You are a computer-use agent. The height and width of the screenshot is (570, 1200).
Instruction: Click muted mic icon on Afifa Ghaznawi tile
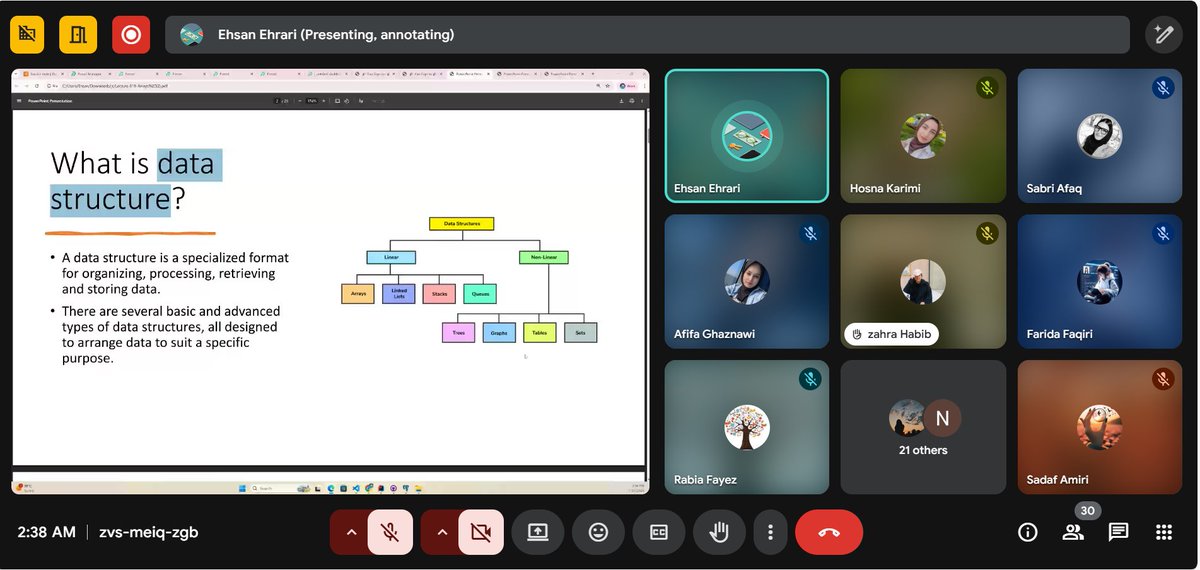(810, 234)
